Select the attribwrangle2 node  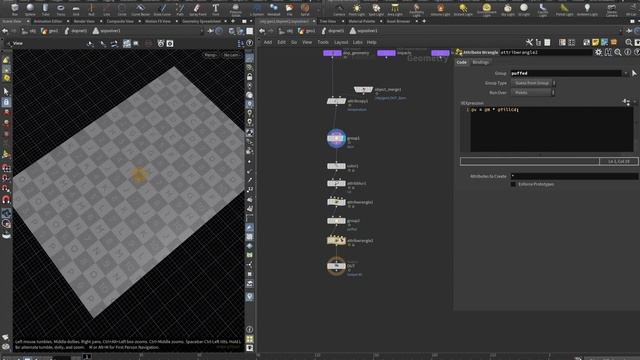336,240
